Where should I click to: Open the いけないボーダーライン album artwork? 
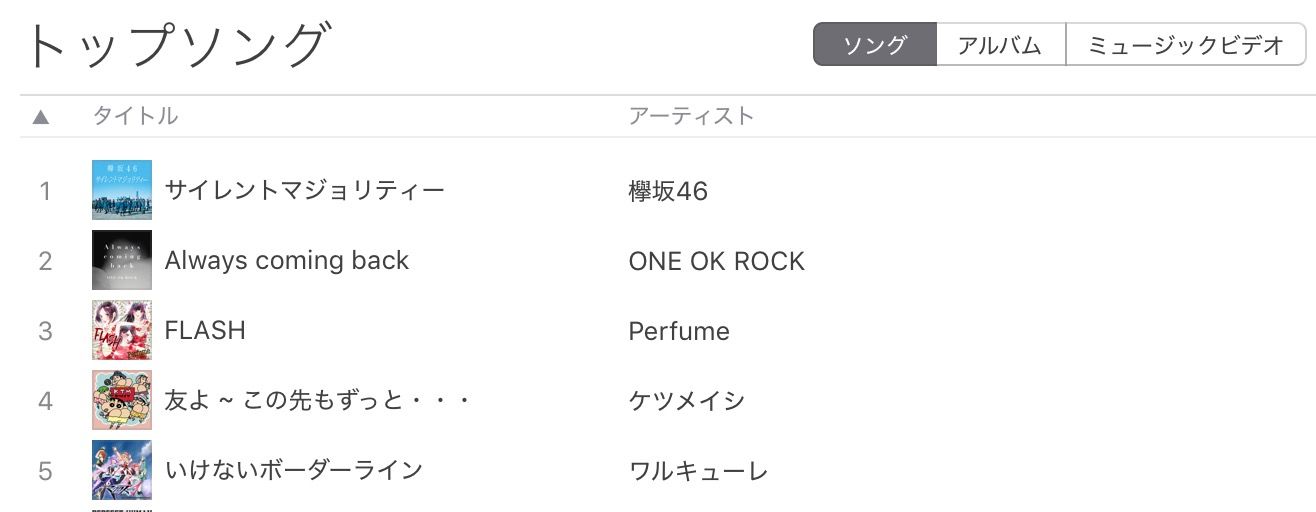(x=122, y=470)
